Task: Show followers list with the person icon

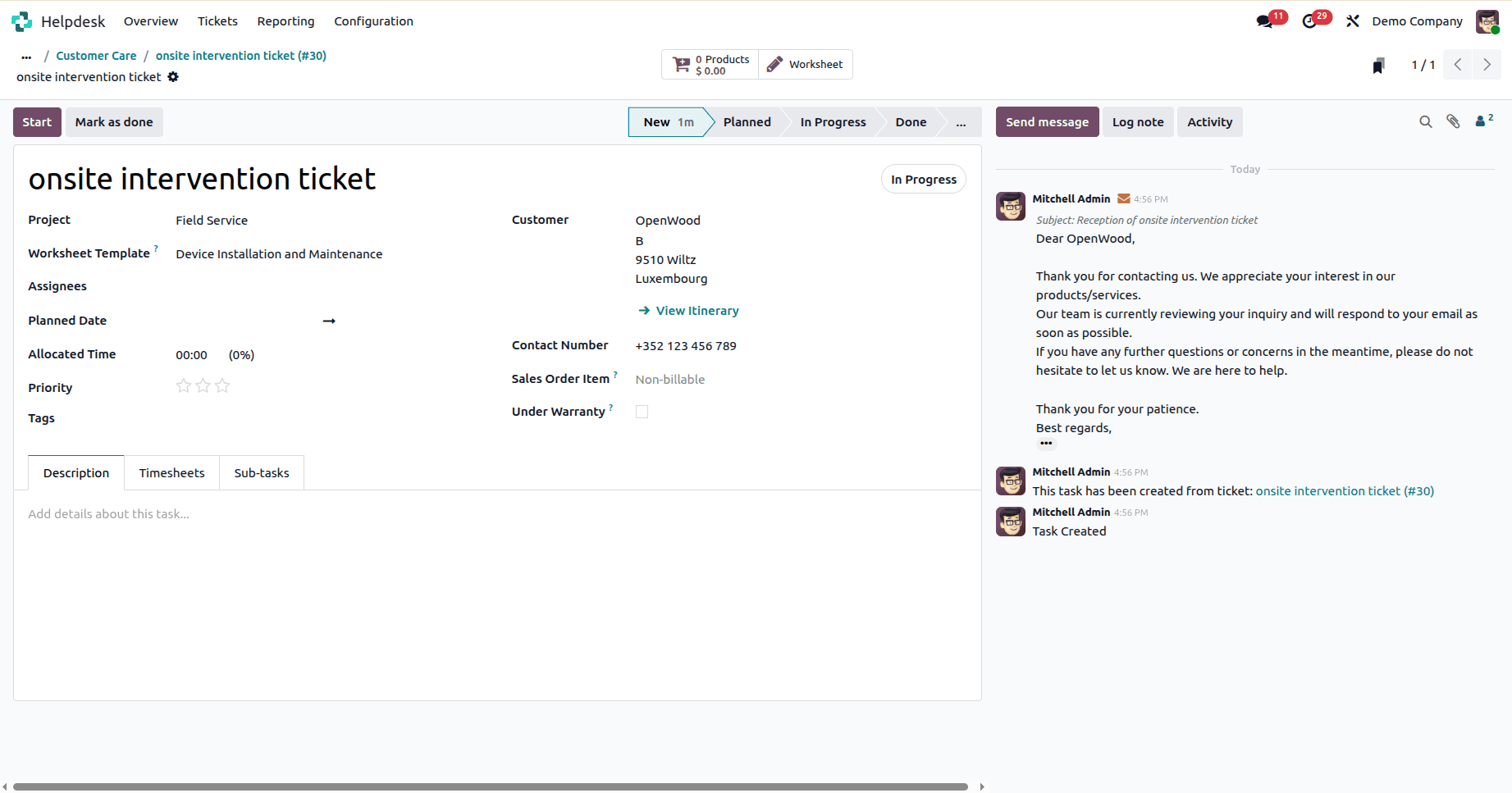Action: pos(1482,121)
